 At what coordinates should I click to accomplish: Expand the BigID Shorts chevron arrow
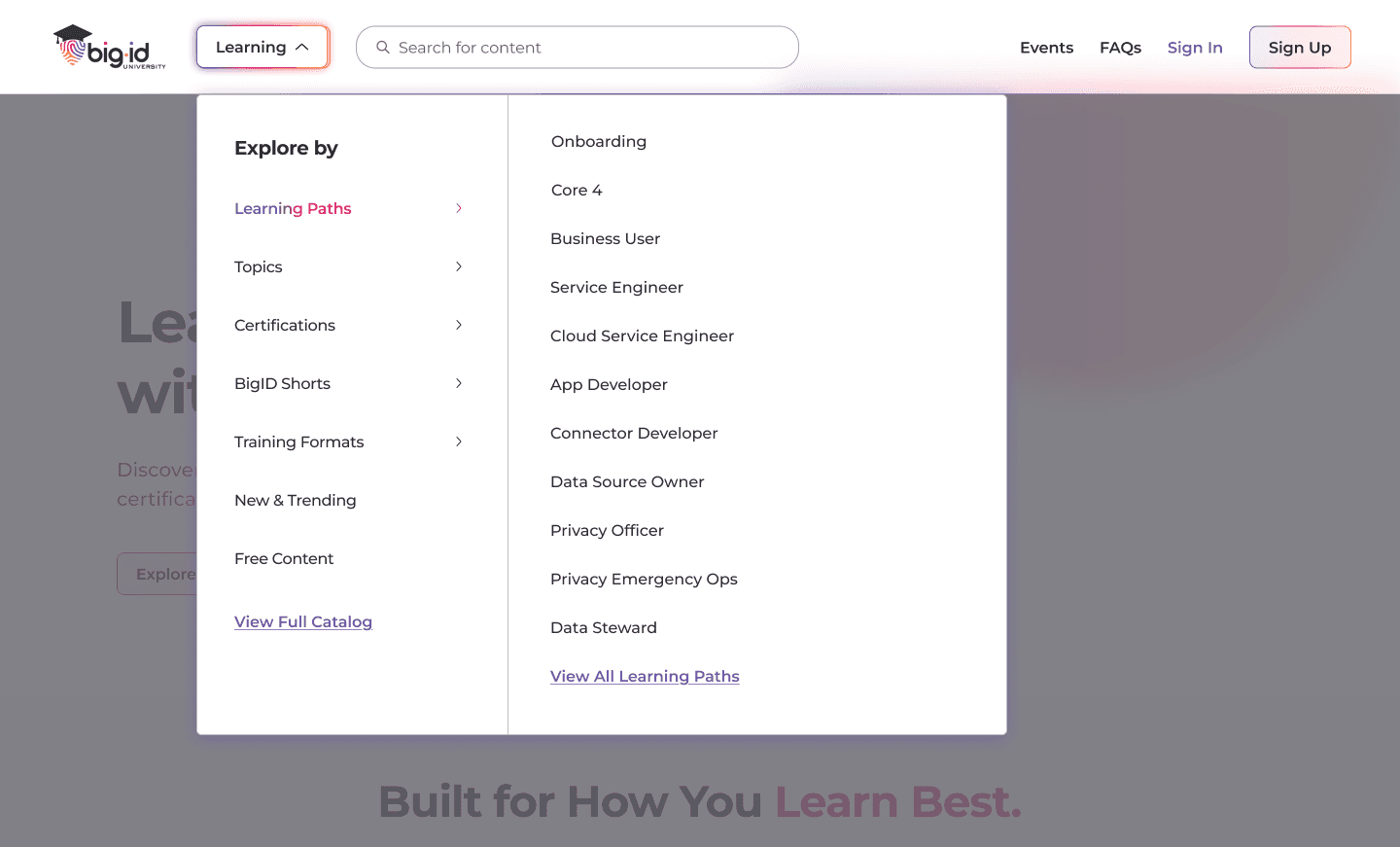(x=459, y=383)
